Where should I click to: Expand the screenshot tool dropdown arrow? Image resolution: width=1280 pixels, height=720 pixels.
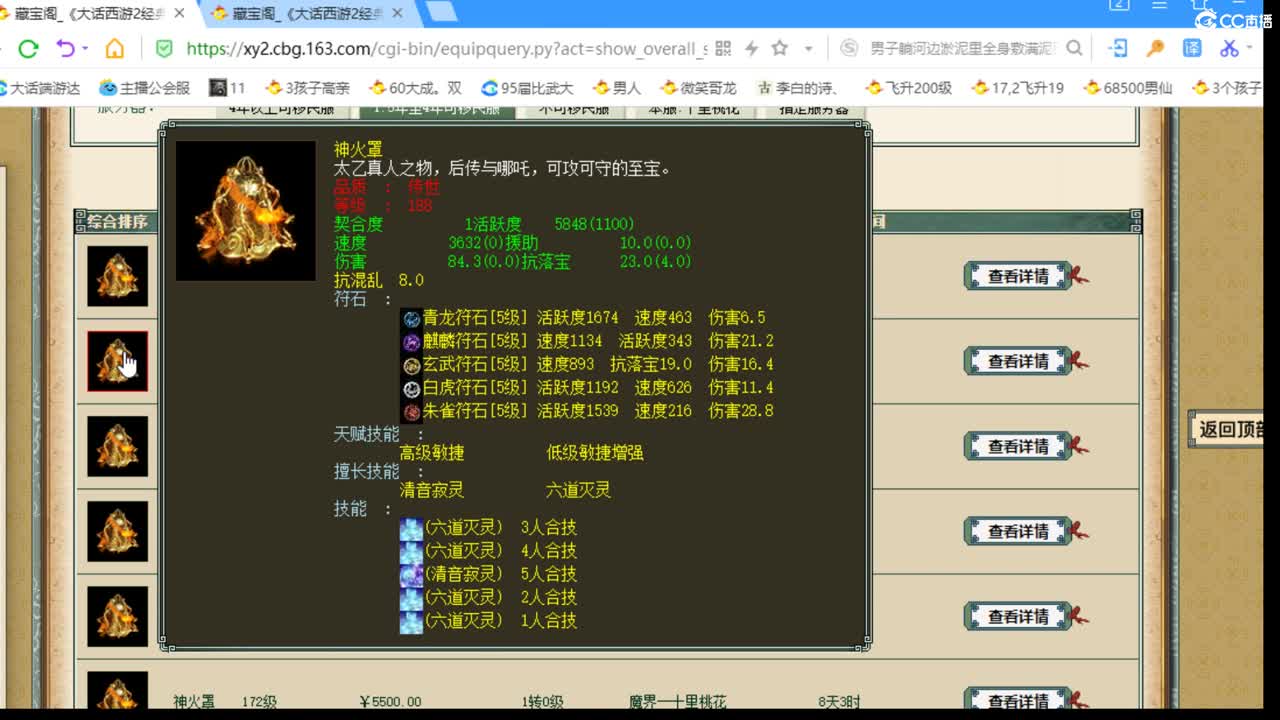click(x=1250, y=49)
